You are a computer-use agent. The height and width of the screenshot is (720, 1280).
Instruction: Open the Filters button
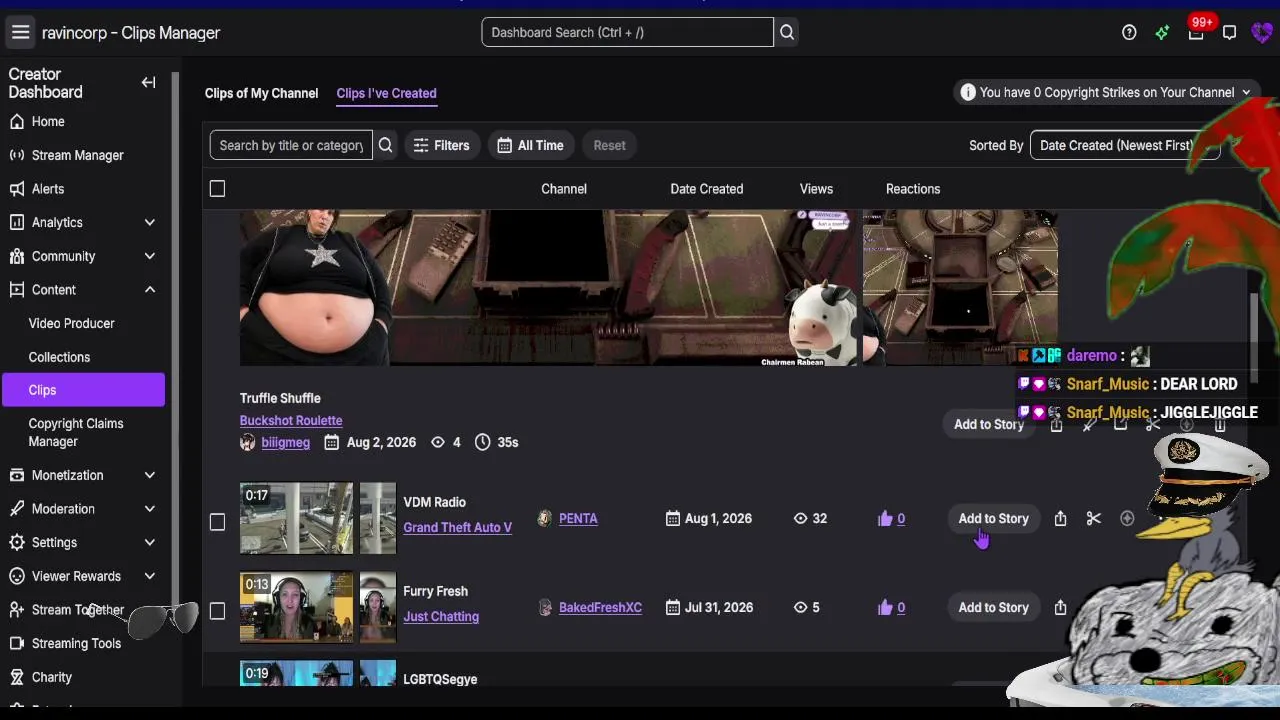tap(441, 145)
